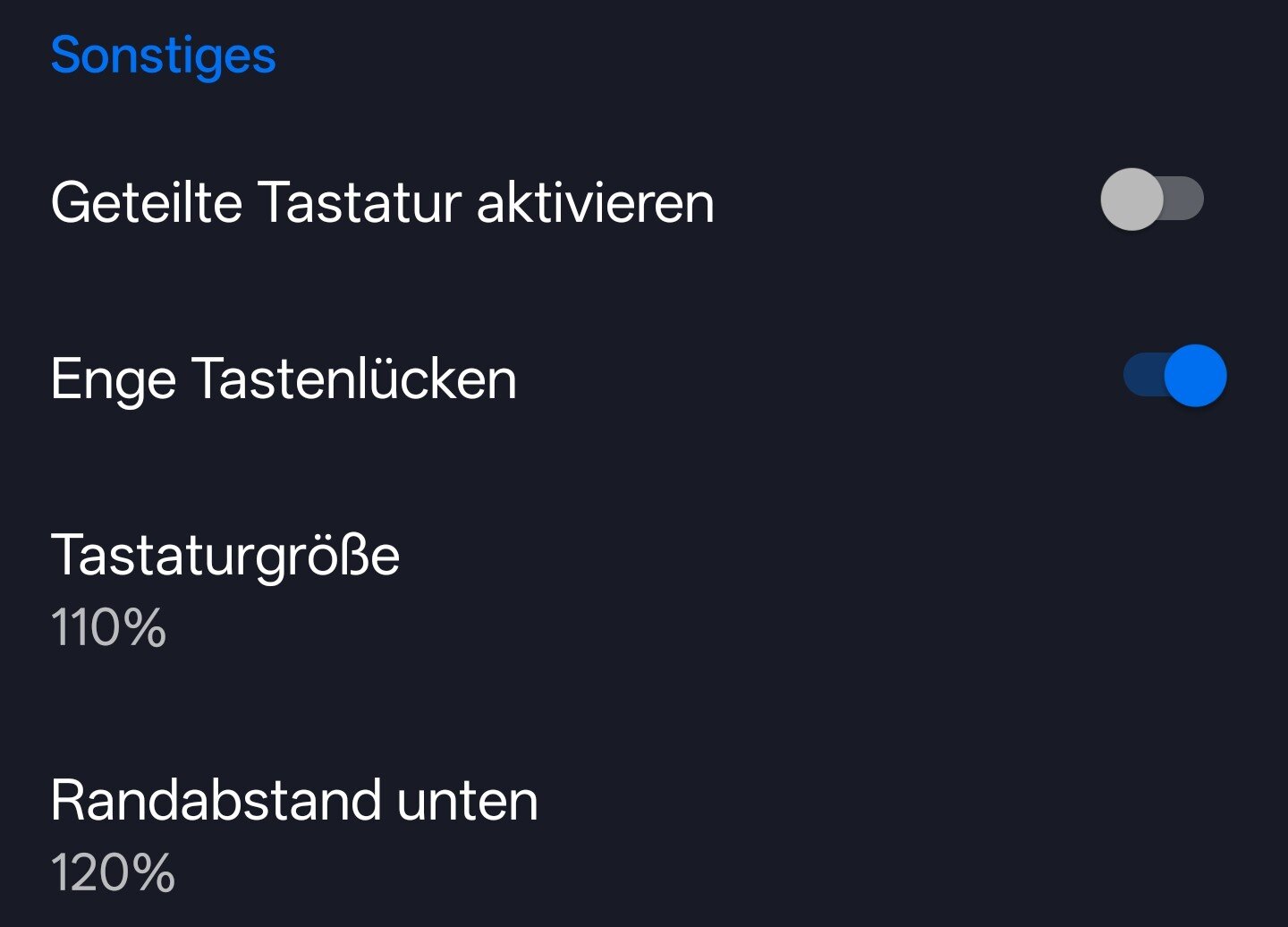The height and width of the screenshot is (927, 1288).
Task: Enable the Geteilte Tastatur aktivieren switch
Action: point(1152,199)
